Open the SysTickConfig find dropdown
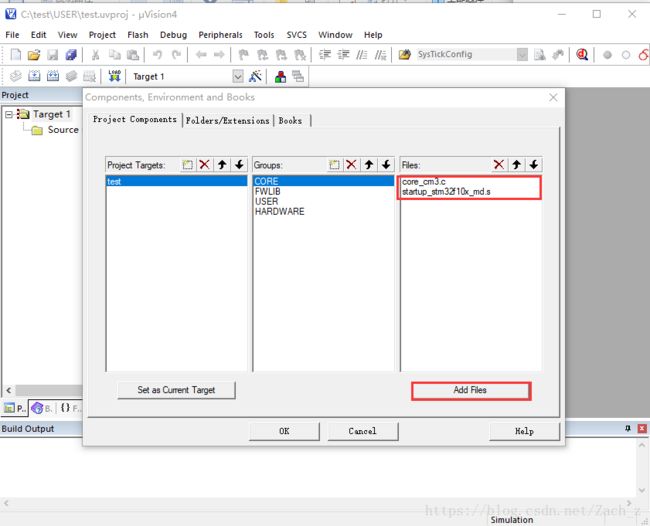The image size is (650, 526). [x=522, y=54]
